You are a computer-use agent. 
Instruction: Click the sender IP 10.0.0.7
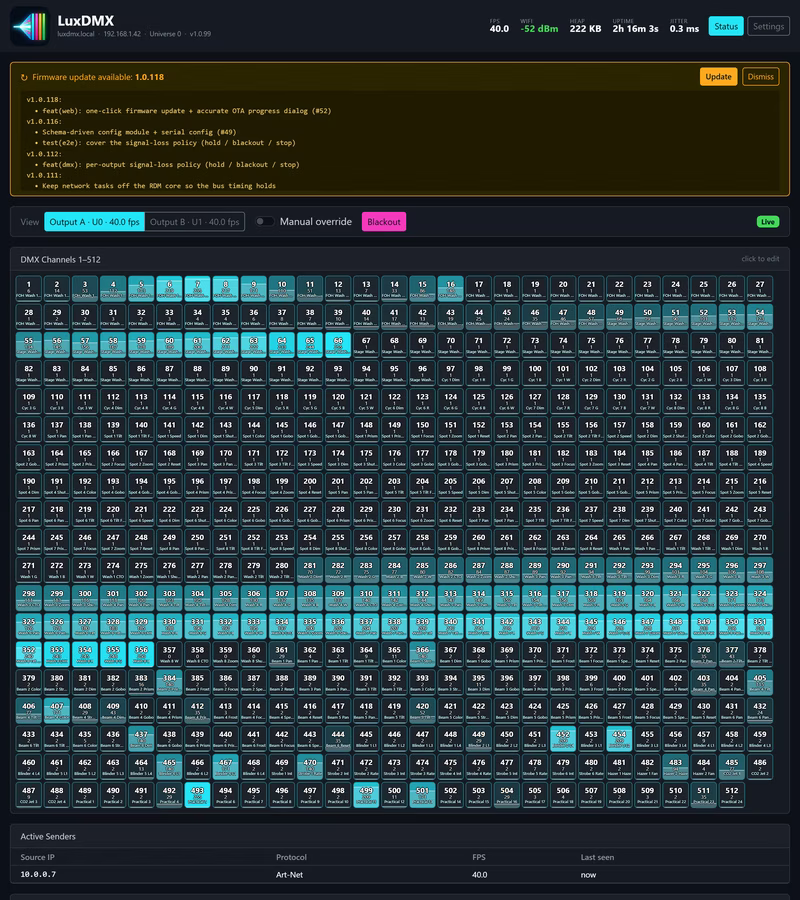(38, 875)
